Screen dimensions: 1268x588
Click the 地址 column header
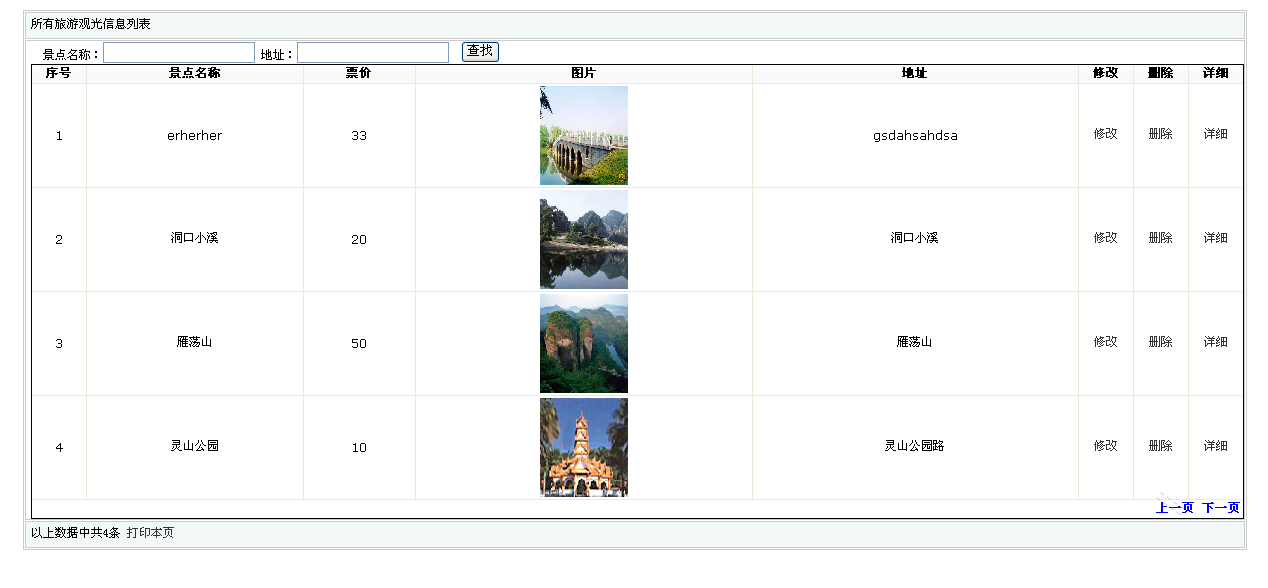tap(915, 74)
